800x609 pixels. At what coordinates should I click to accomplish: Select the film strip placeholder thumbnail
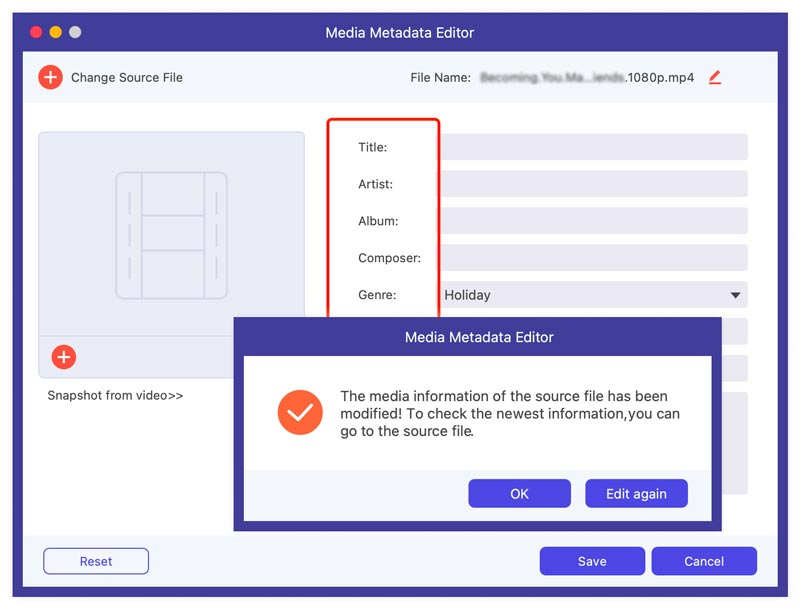(x=171, y=235)
